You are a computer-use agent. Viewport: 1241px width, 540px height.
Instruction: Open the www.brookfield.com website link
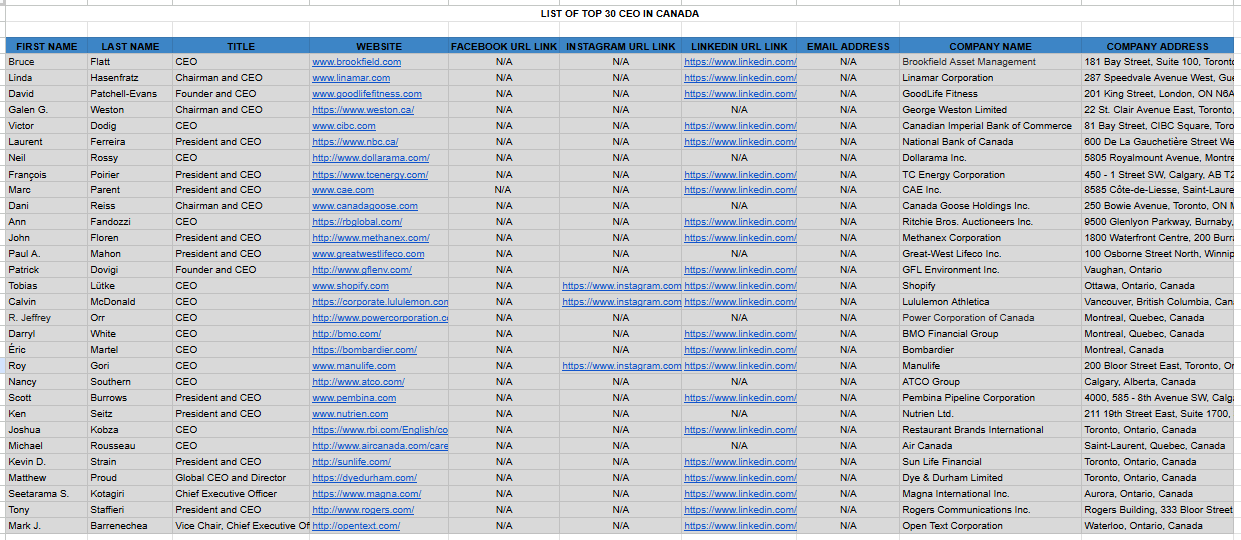pyautogui.click(x=356, y=62)
